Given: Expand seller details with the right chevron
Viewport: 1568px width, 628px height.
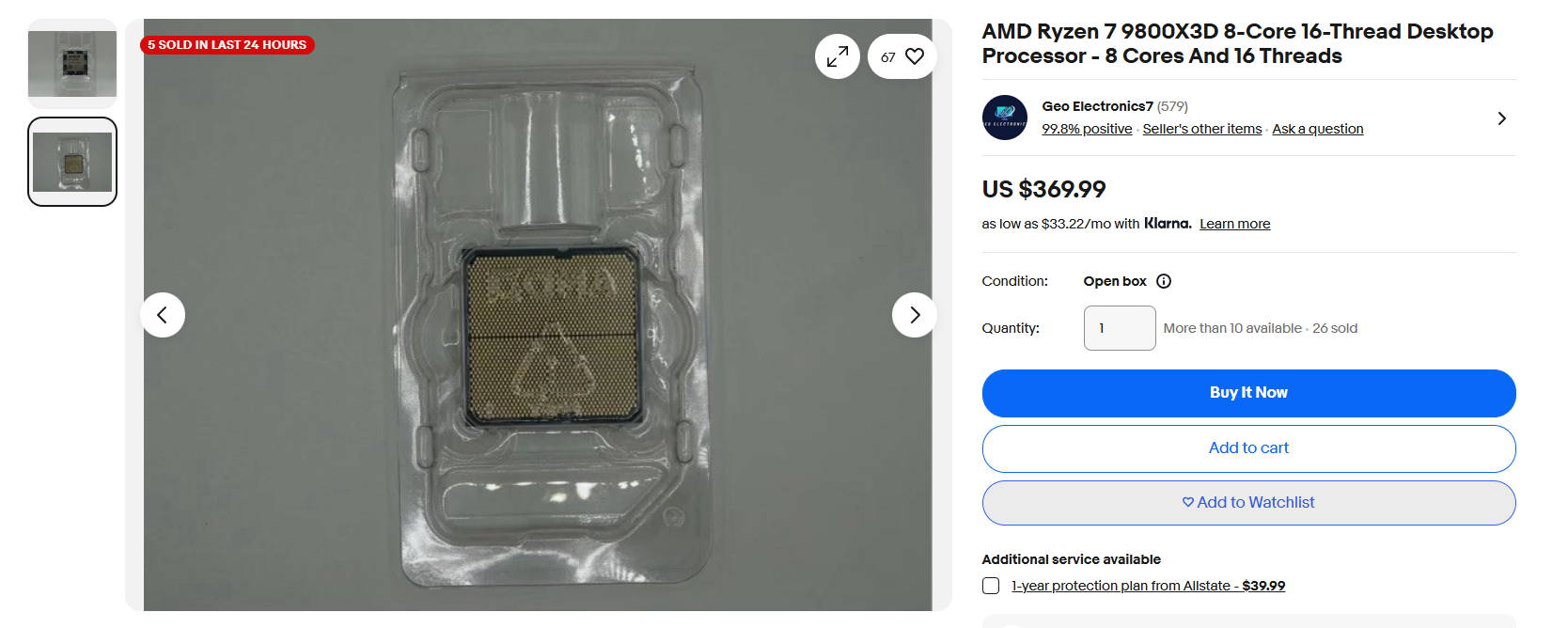Looking at the screenshot, I should pyautogui.click(x=1501, y=118).
